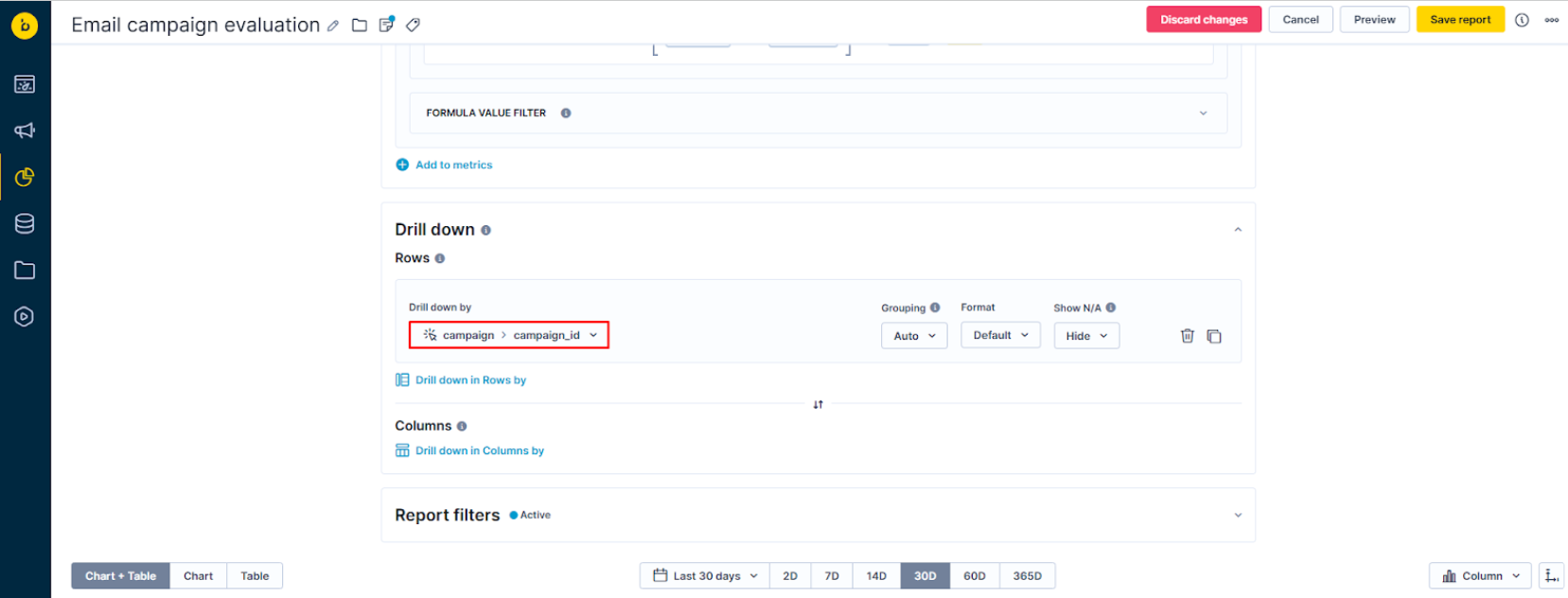Image resolution: width=1568 pixels, height=598 pixels.
Task: Open the Data & Assets database sidebar icon
Action: [25, 223]
